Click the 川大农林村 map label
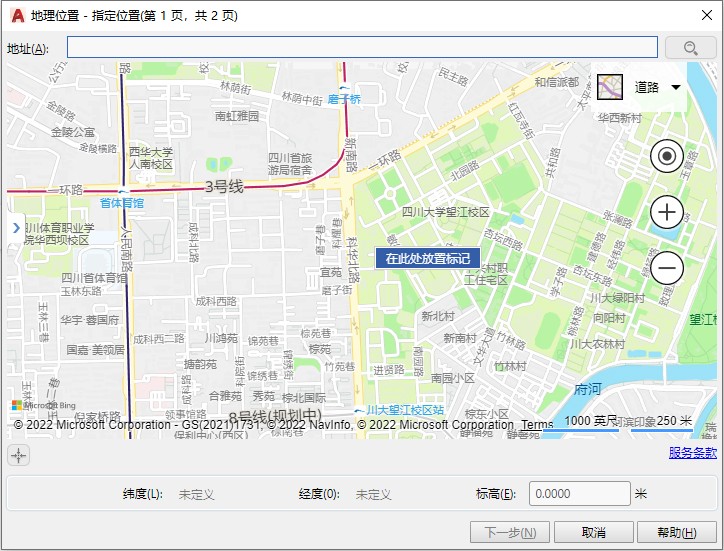The height and width of the screenshot is (551, 724). [597, 344]
